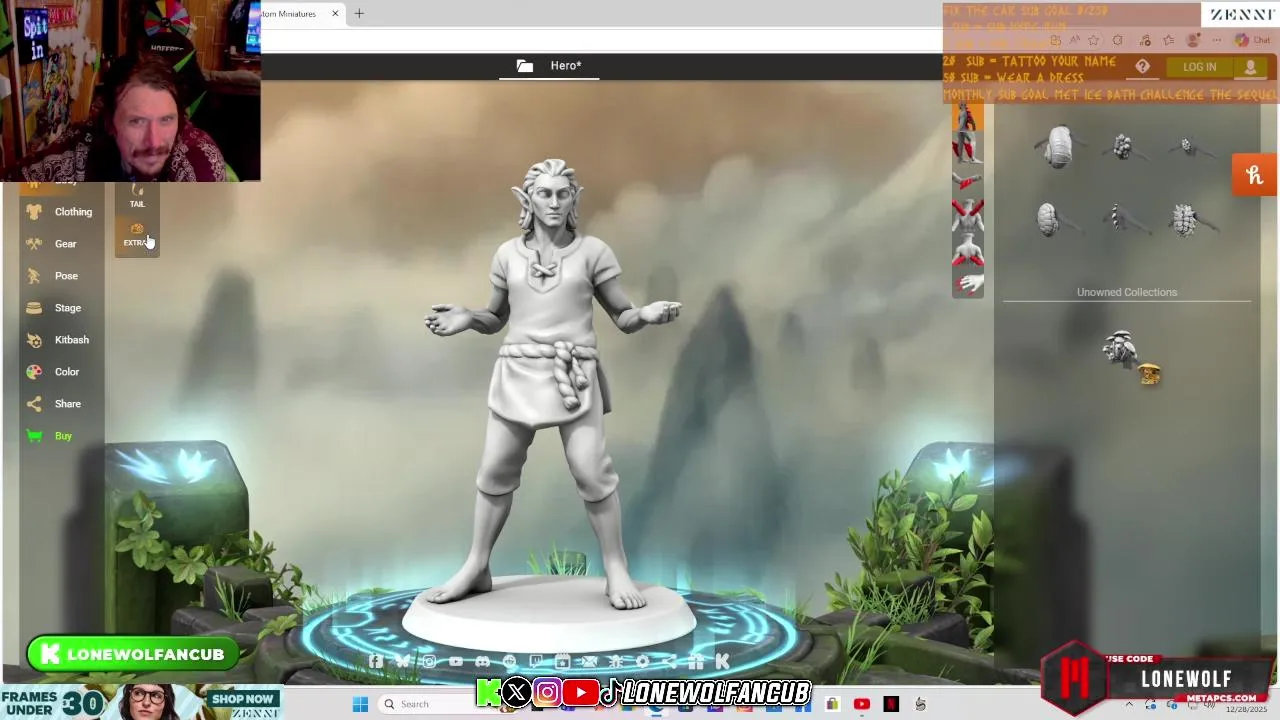1280x720 pixels.
Task: Close the Custom Miniatures browser tab
Action: pyautogui.click(x=335, y=14)
